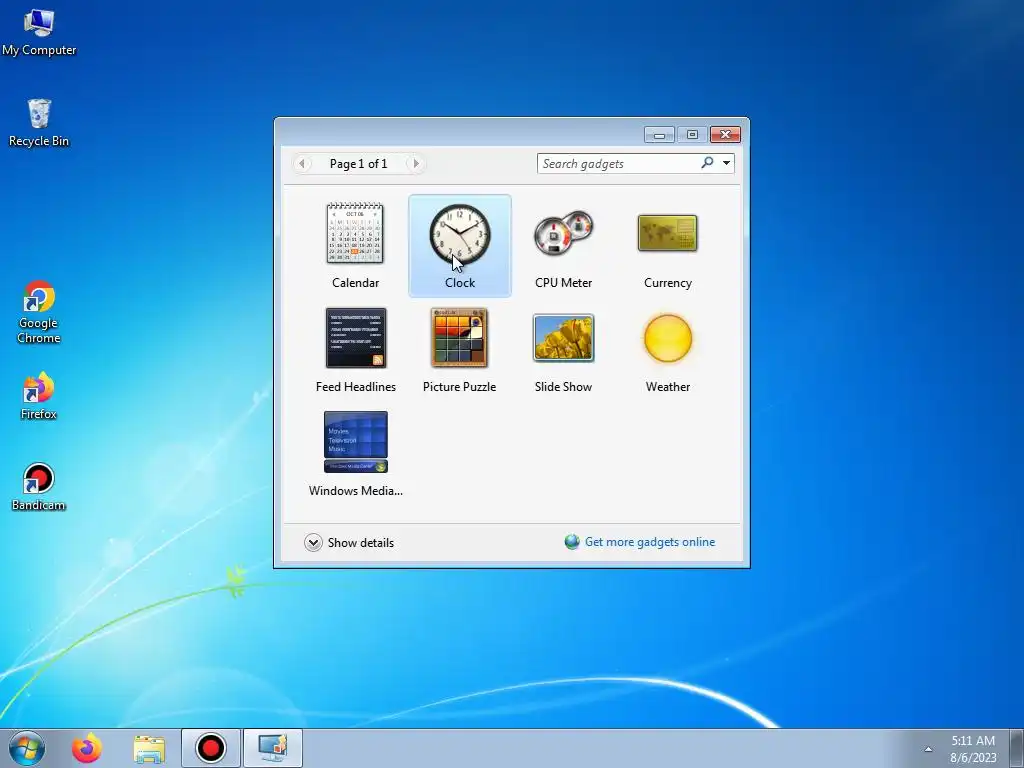Screen dimensions: 1024x768
Task: Maximize the gadget gallery window
Action: 692,135
